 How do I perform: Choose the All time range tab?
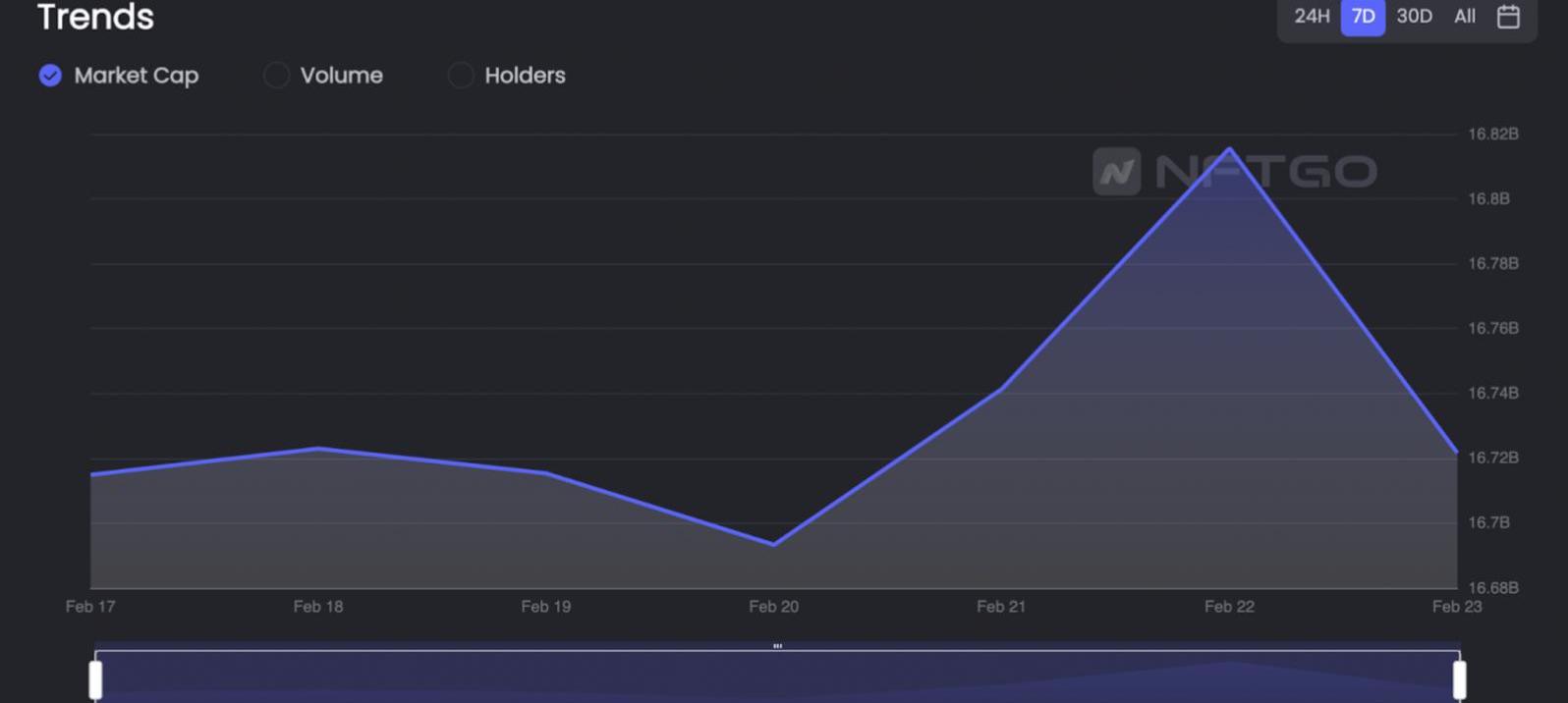(x=1464, y=17)
